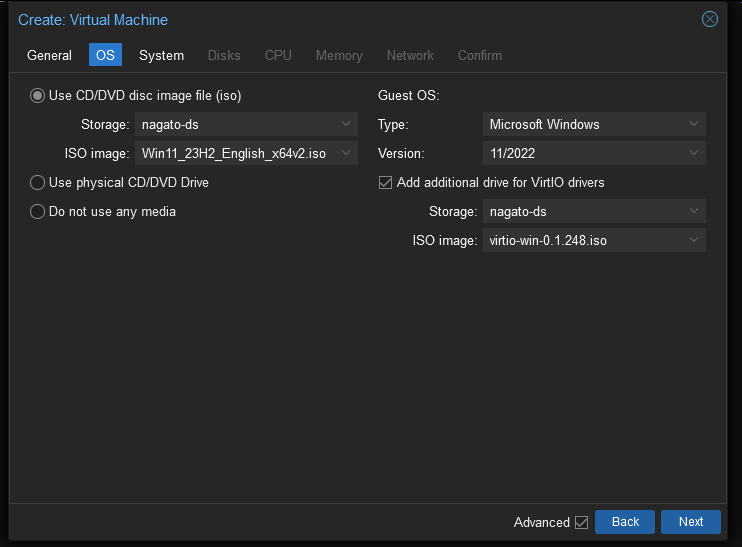Click the Back button

(625, 522)
